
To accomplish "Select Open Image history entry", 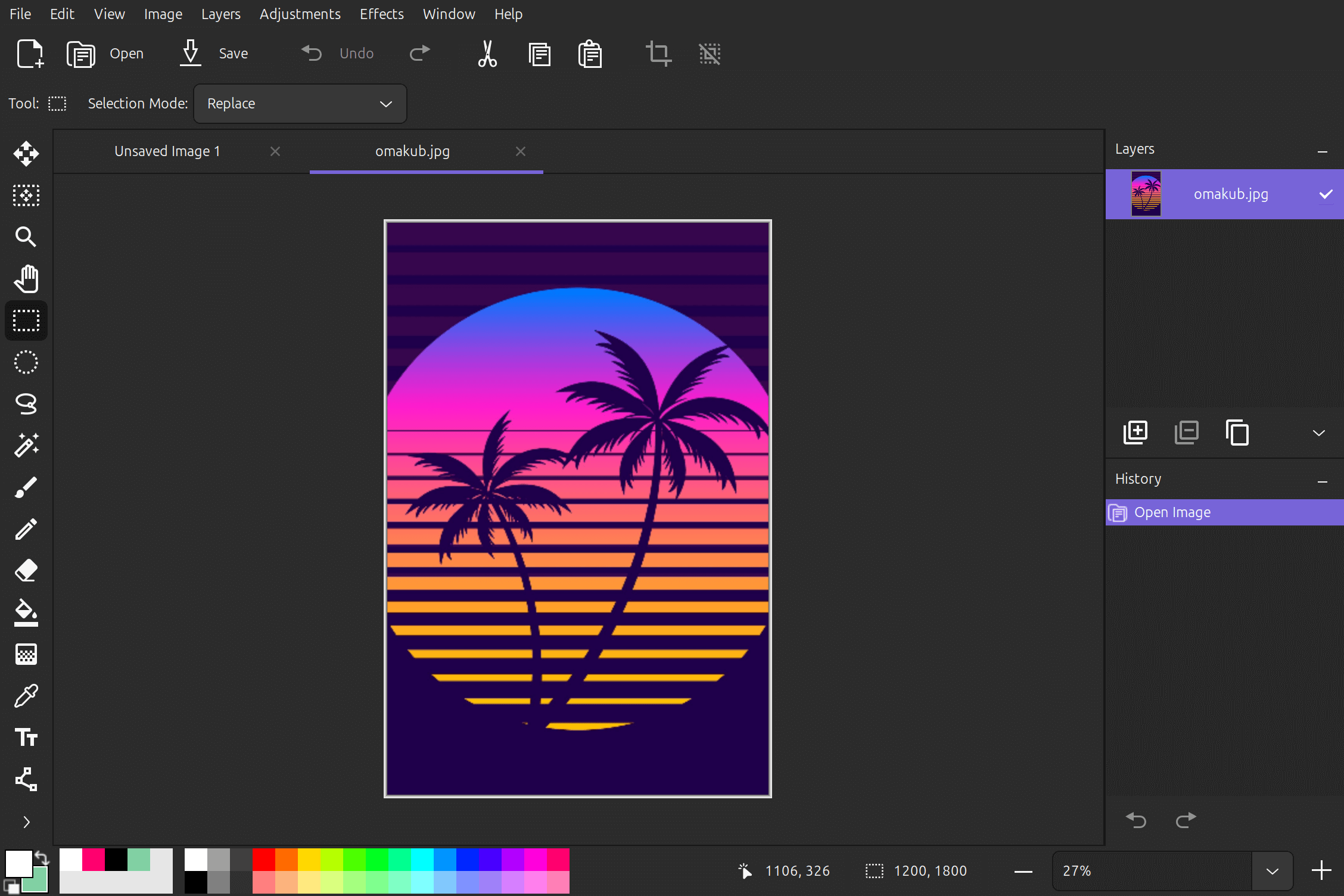I will pos(1225,512).
